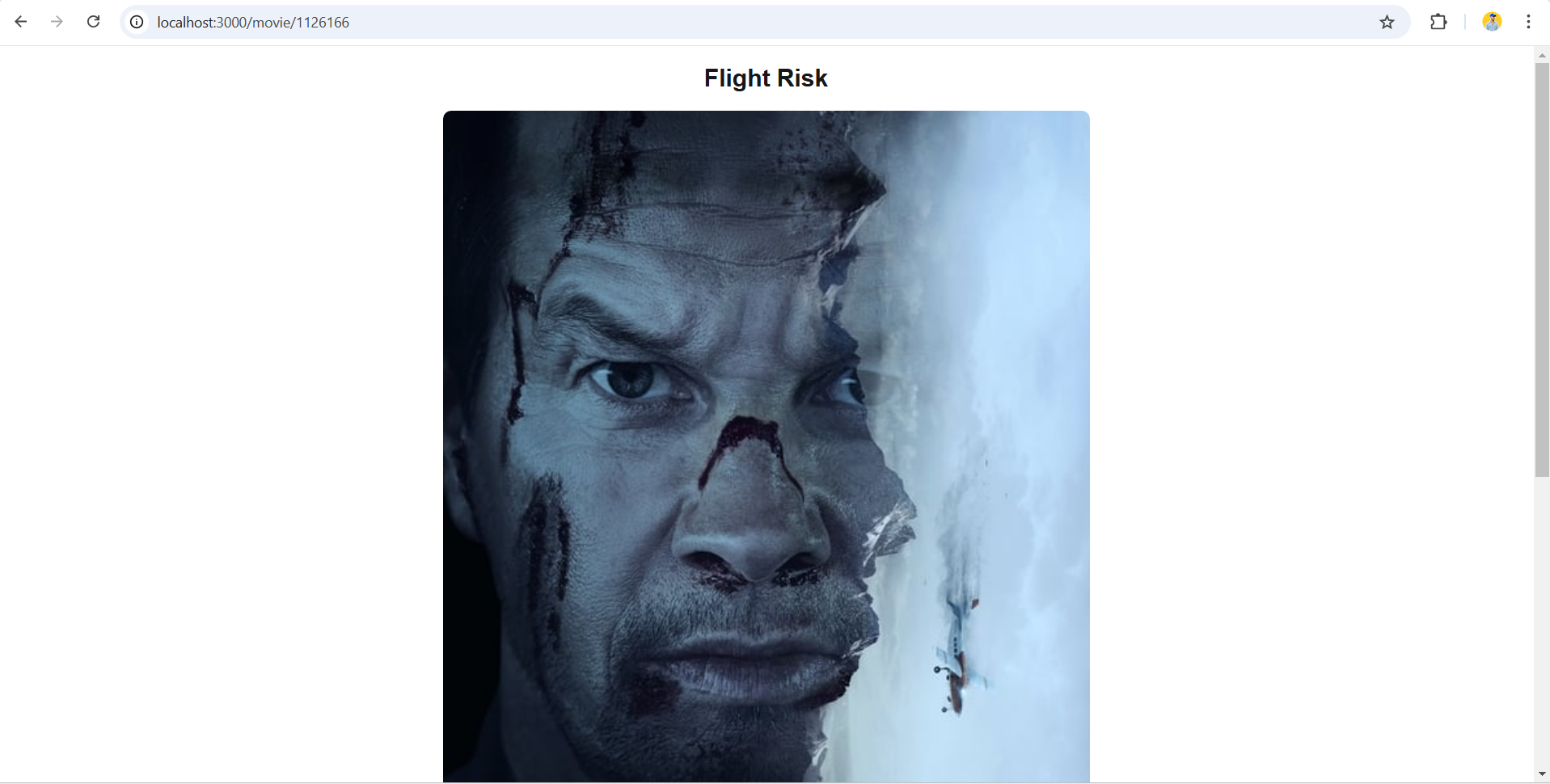Image resolution: width=1550 pixels, height=784 pixels.
Task: Click the browser forward arrow
Action: click(x=57, y=22)
